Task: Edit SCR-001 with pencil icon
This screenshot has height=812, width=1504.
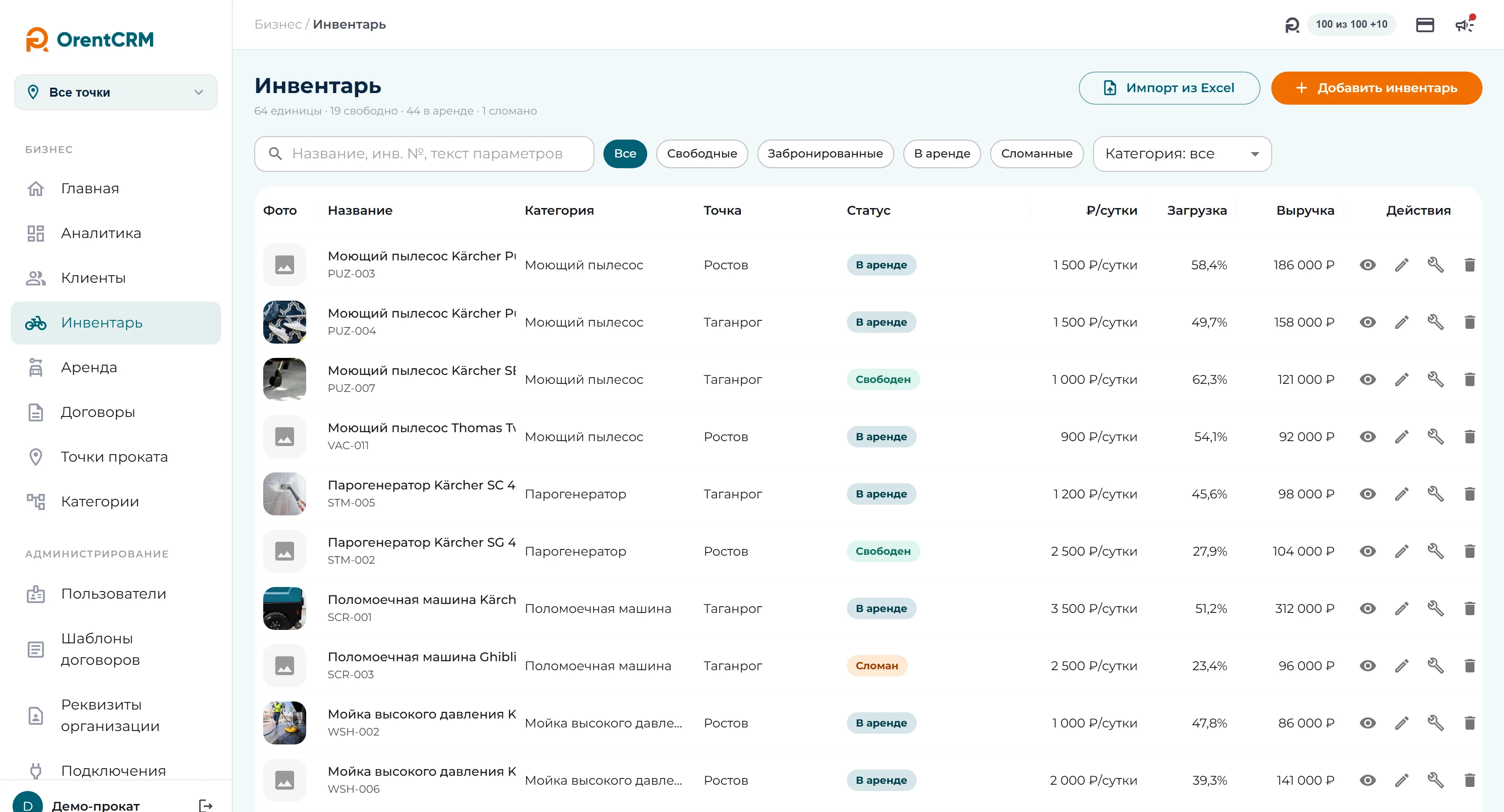Action: (1402, 608)
